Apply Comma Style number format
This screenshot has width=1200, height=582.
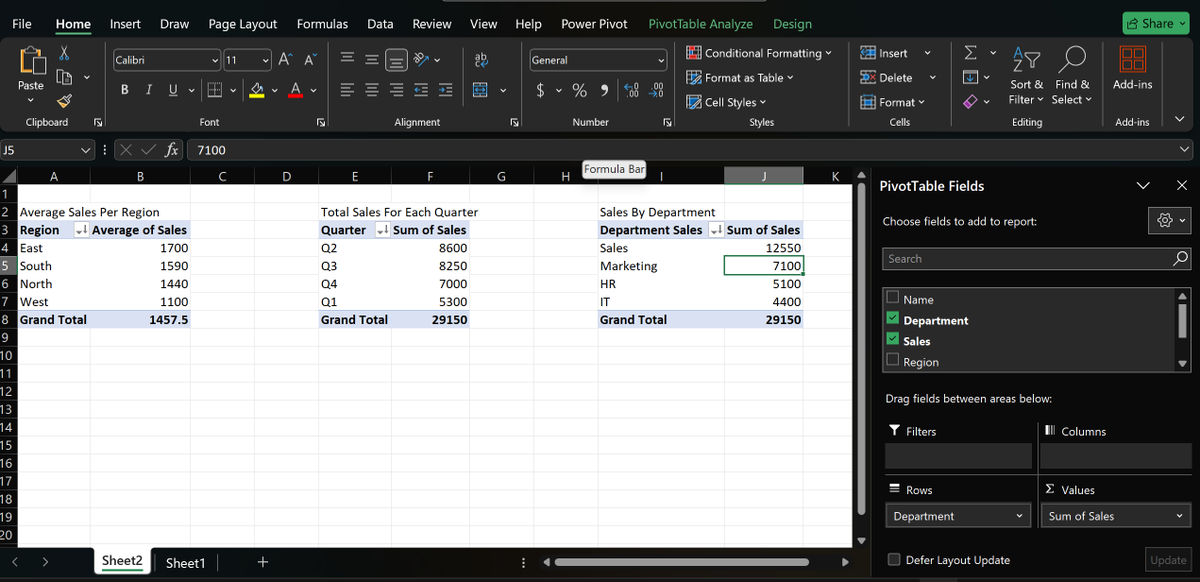tap(606, 90)
